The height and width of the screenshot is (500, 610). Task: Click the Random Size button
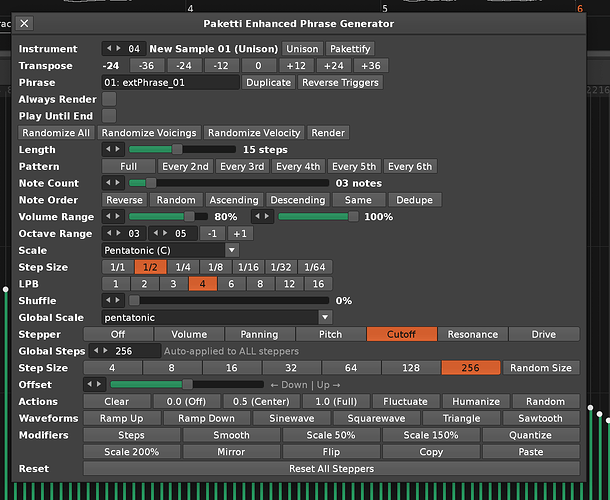tap(541, 368)
